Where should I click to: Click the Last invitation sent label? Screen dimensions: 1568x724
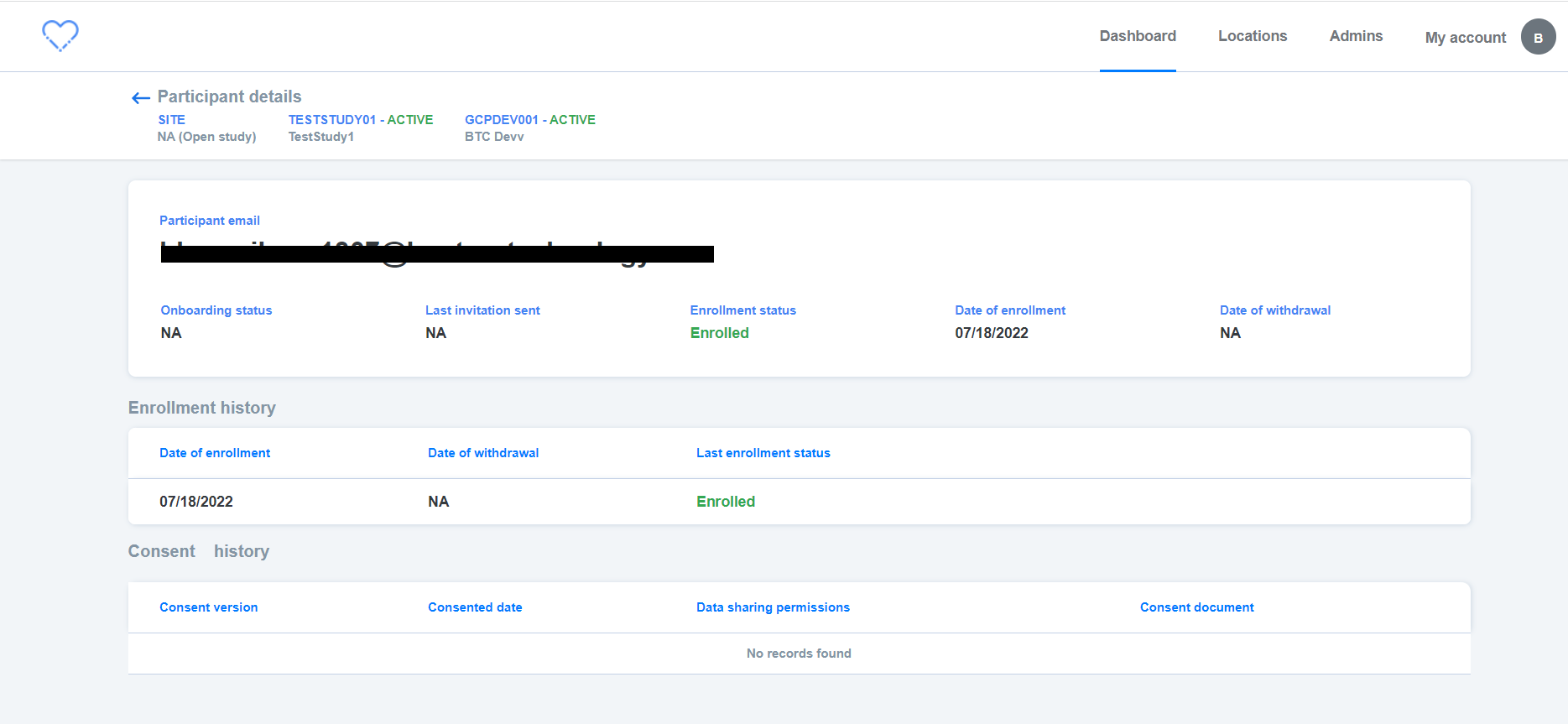tap(482, 310)
